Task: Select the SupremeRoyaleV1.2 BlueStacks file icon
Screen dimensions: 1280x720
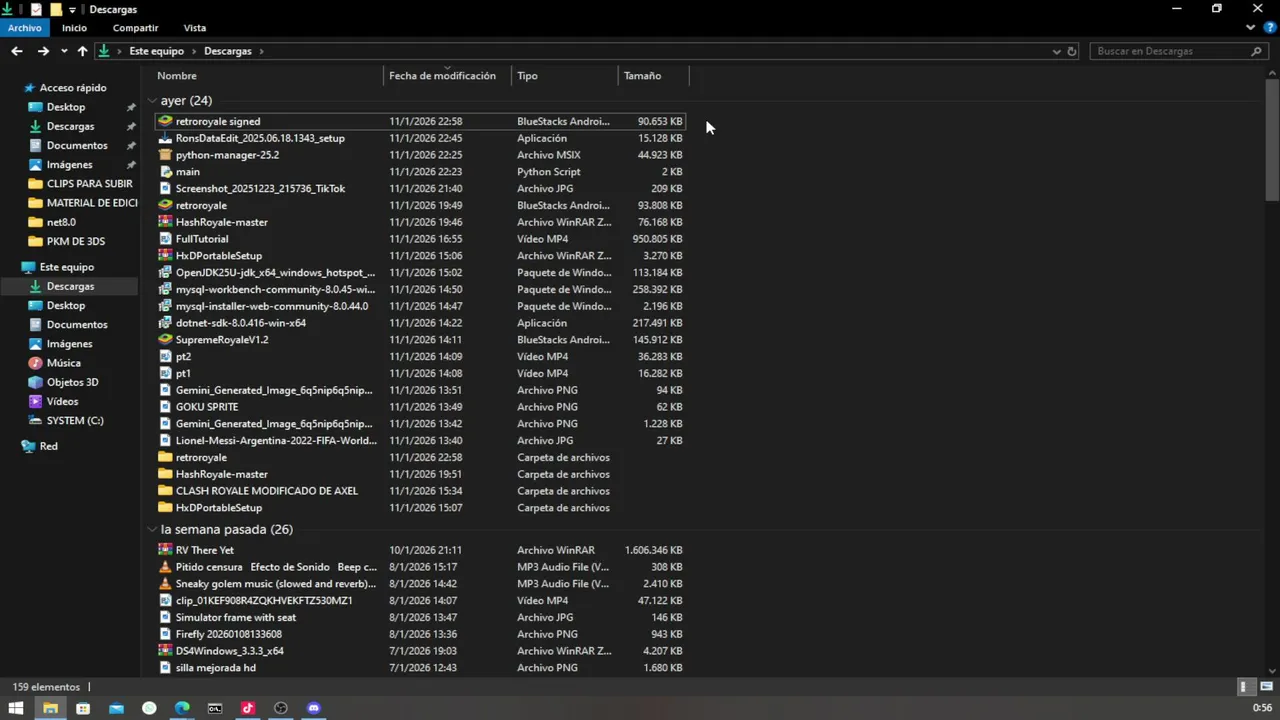Action: pos(166,340)
